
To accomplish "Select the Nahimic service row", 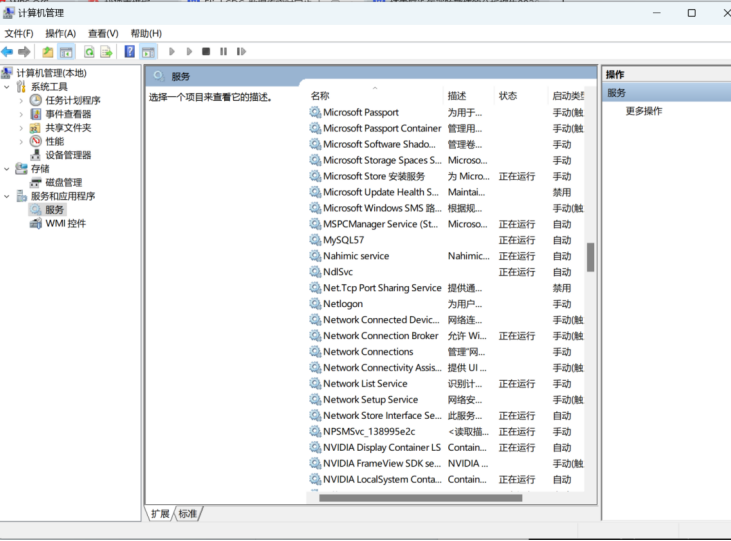I will click(446, 256).
